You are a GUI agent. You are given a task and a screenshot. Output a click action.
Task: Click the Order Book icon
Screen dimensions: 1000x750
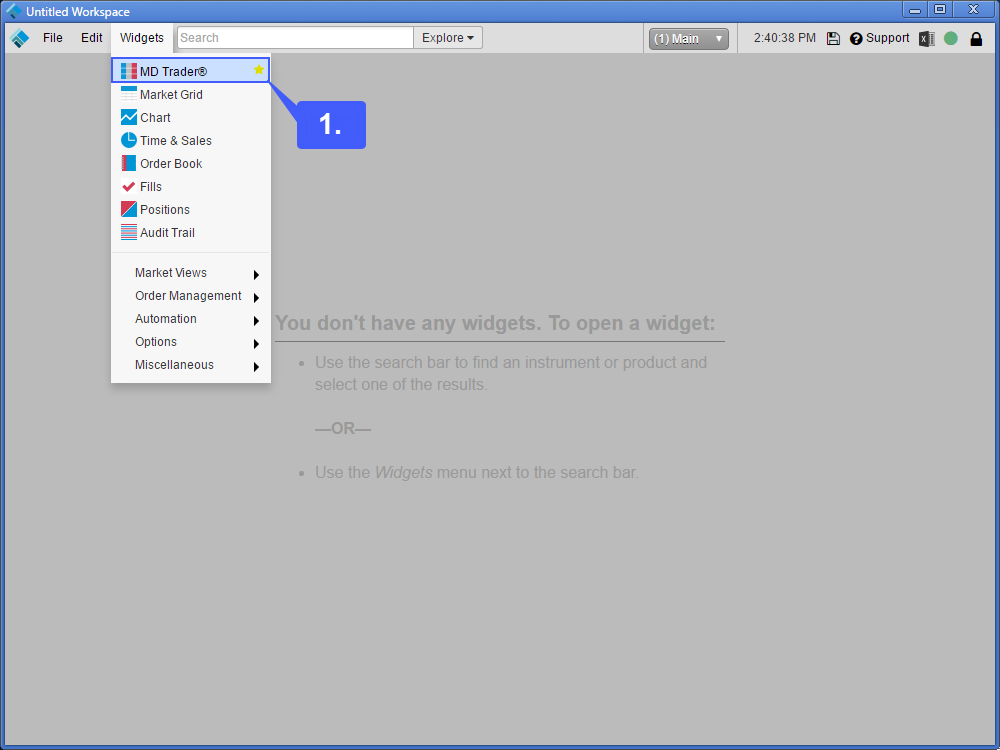pos(129,163)
